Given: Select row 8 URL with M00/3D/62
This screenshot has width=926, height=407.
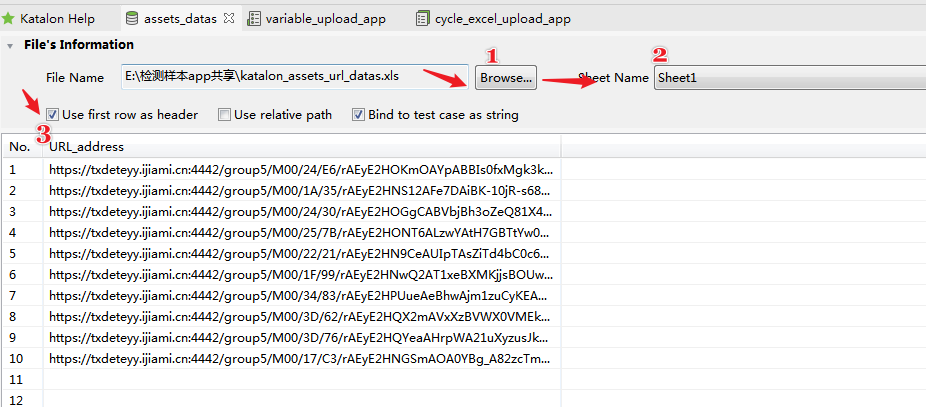Looking at the screenshot, I should click(302, 317).
